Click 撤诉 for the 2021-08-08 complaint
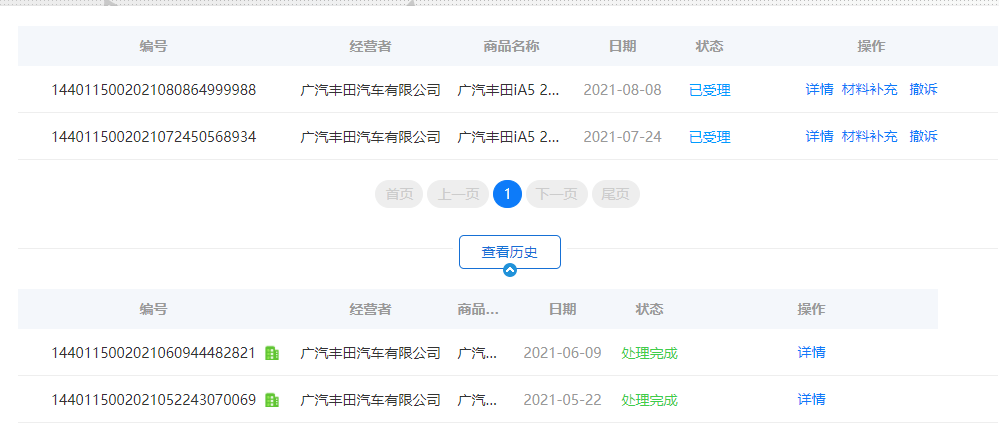 (924, 90)
